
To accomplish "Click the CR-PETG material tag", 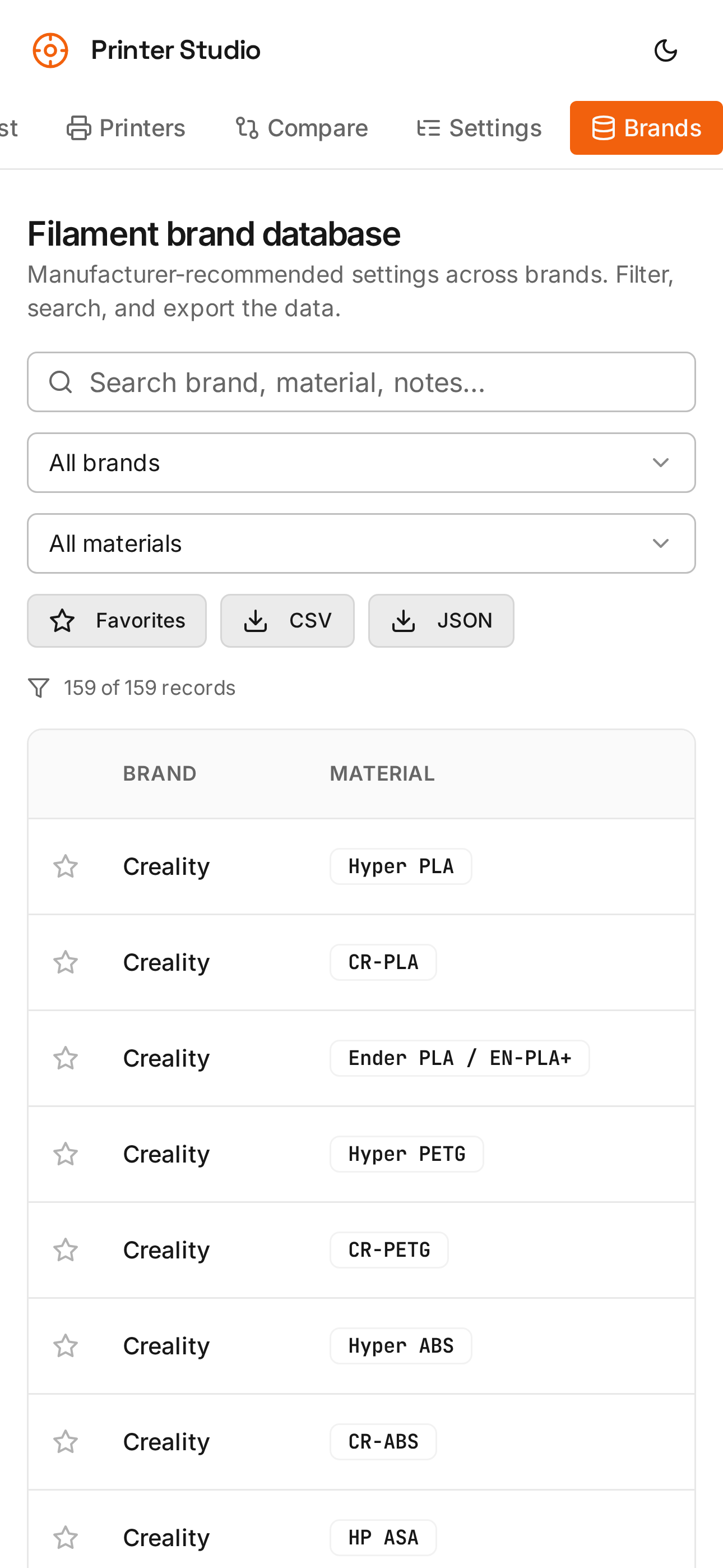I will pyautogui.click(x=390, y=1249).
